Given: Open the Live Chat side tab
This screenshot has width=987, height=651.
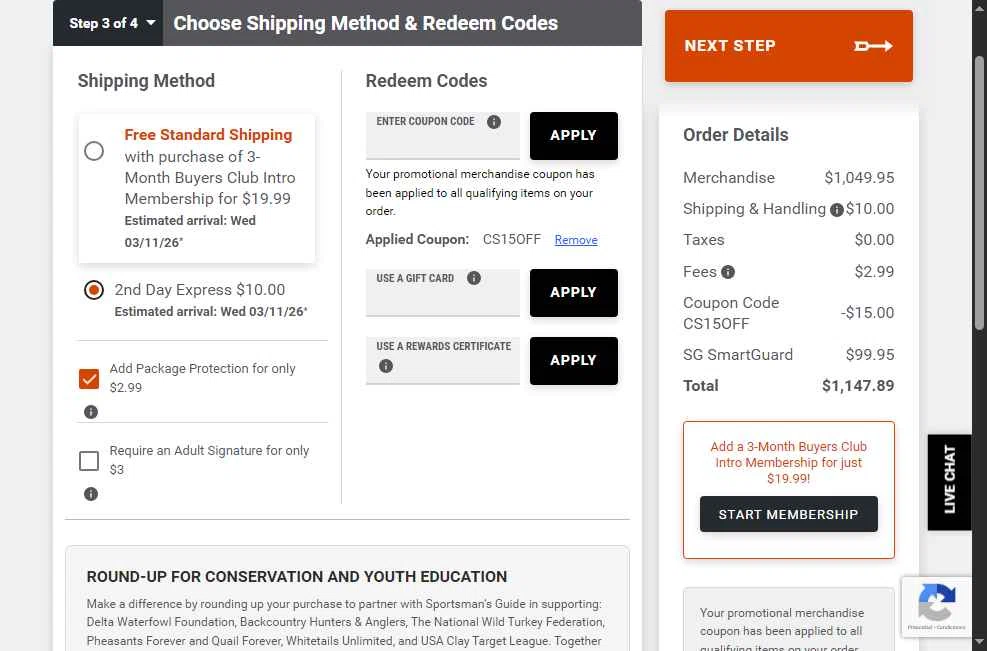Looking at the screenshot, I should 949,481.
